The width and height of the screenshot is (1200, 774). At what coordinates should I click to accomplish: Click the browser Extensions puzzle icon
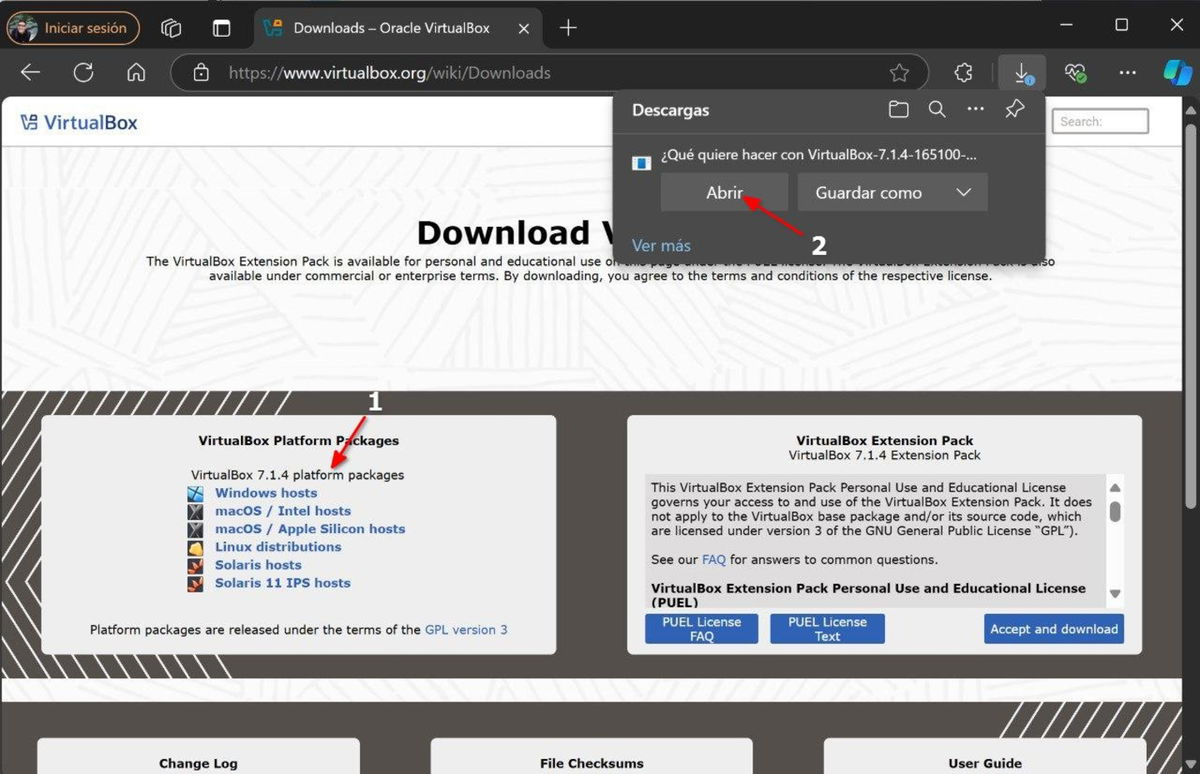[x=963, y=73]
